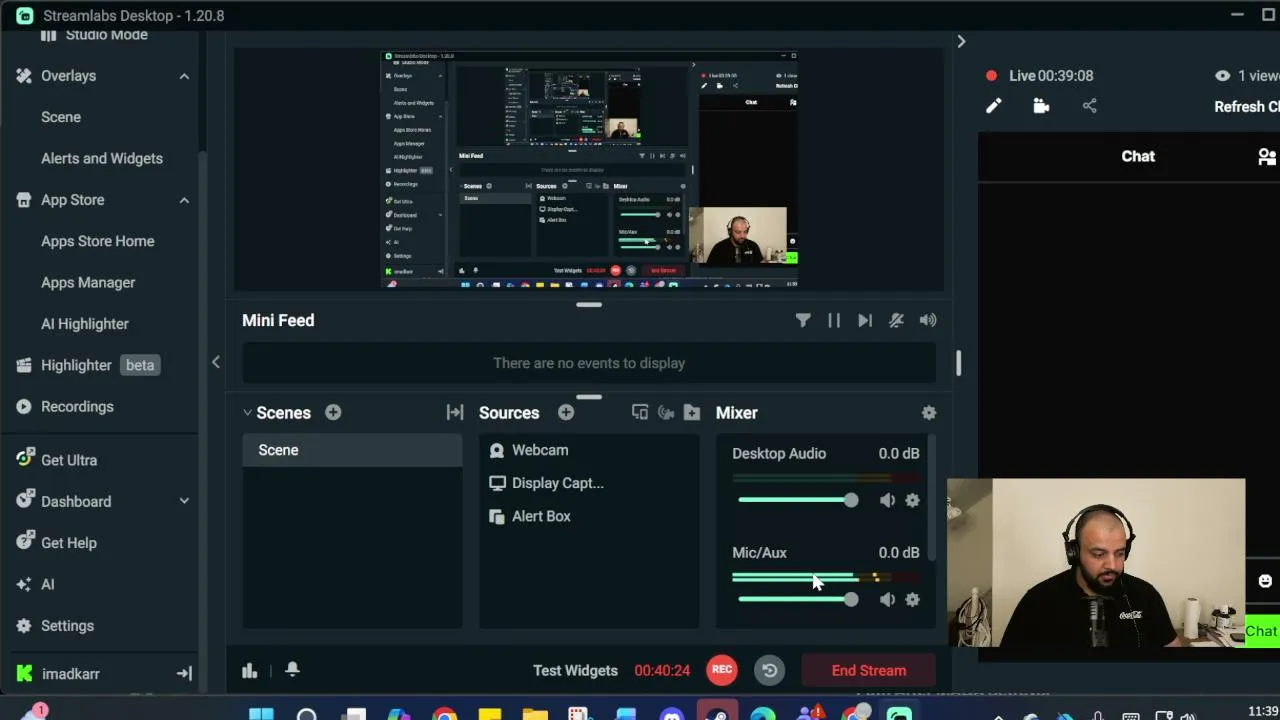Add a source folder
This screenshot has width=1280, height=720.
[692, 412]
